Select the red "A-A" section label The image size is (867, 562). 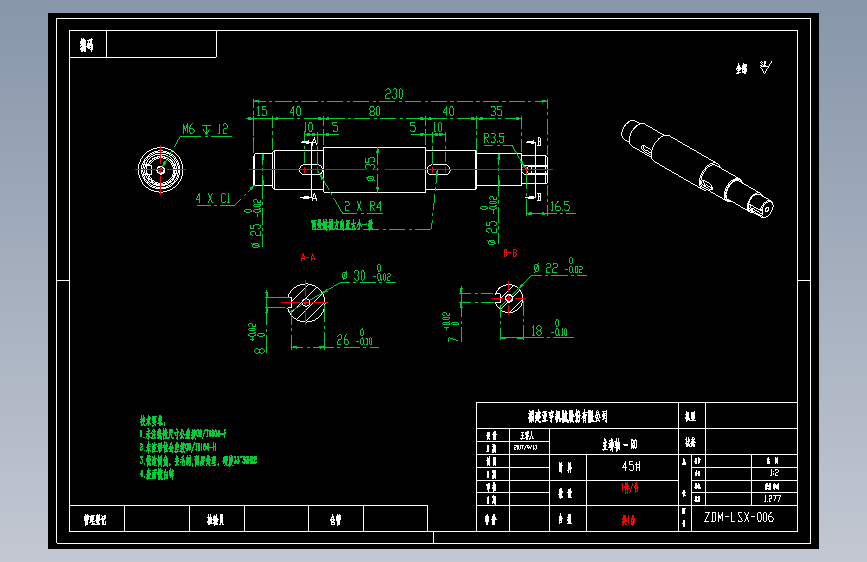coord(308,257)
